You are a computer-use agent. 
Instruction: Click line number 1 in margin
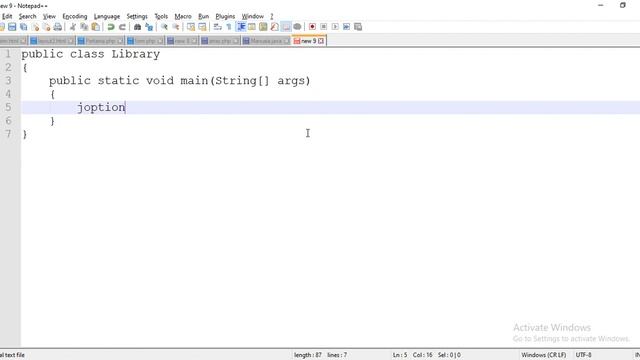tap(8, 53)
